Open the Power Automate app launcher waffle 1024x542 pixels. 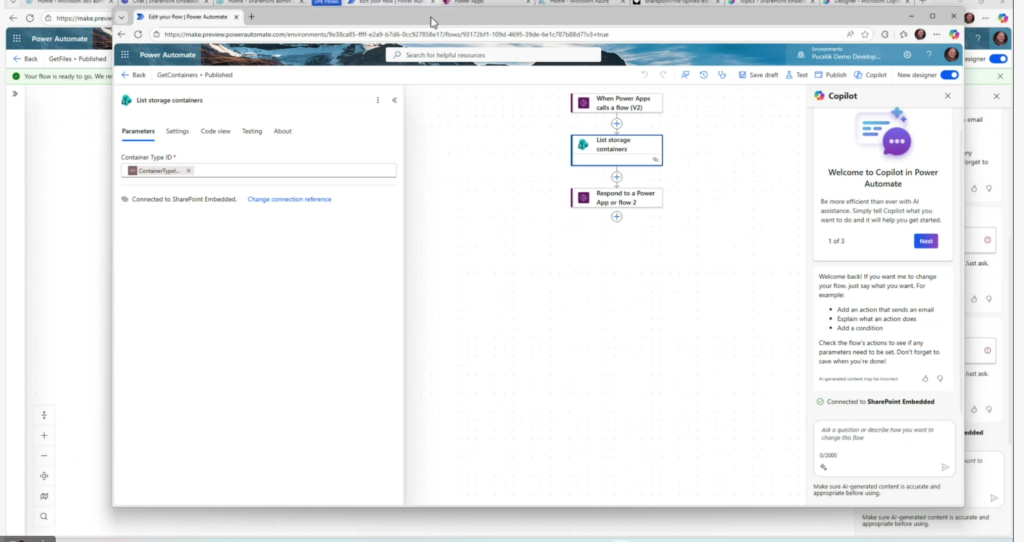126,55
